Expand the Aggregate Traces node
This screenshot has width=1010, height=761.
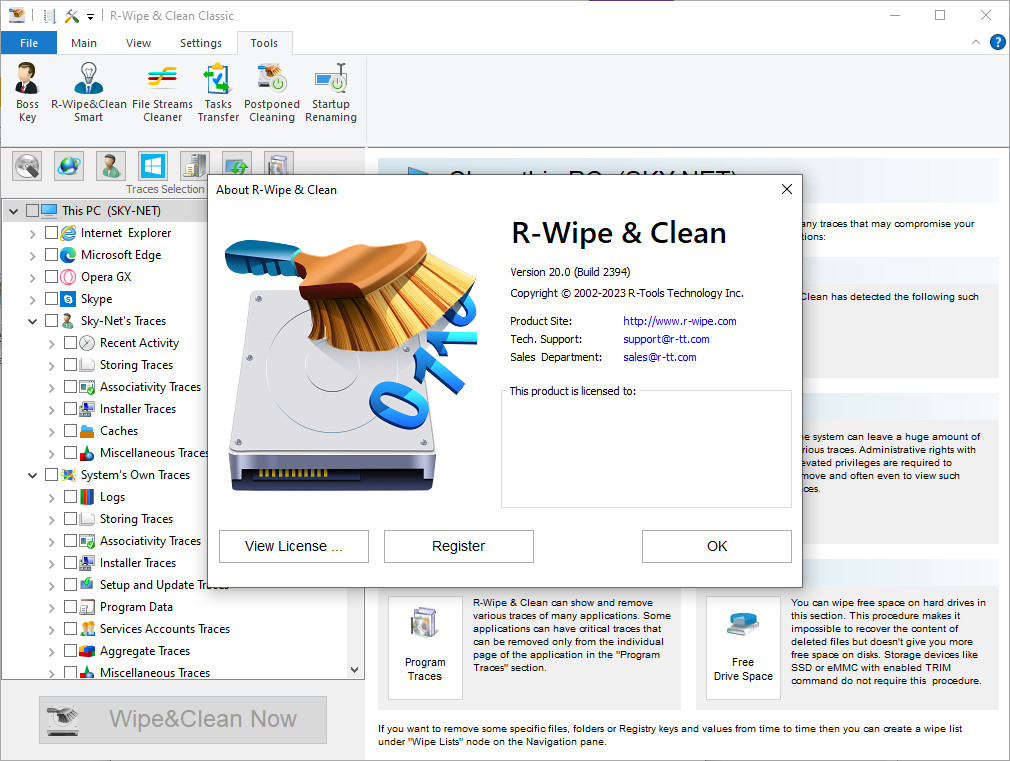[x=52, y=652]
